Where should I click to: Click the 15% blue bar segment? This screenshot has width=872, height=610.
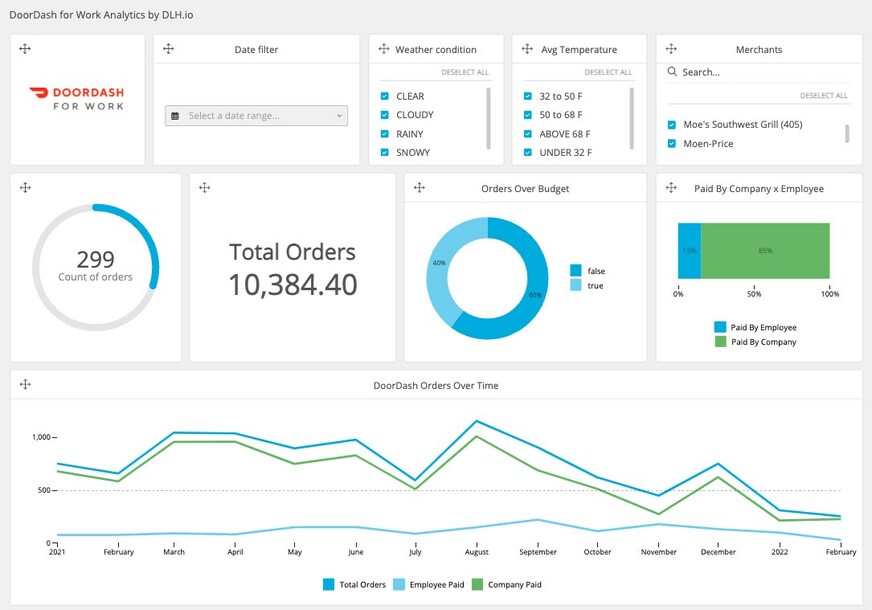[690, 251]
